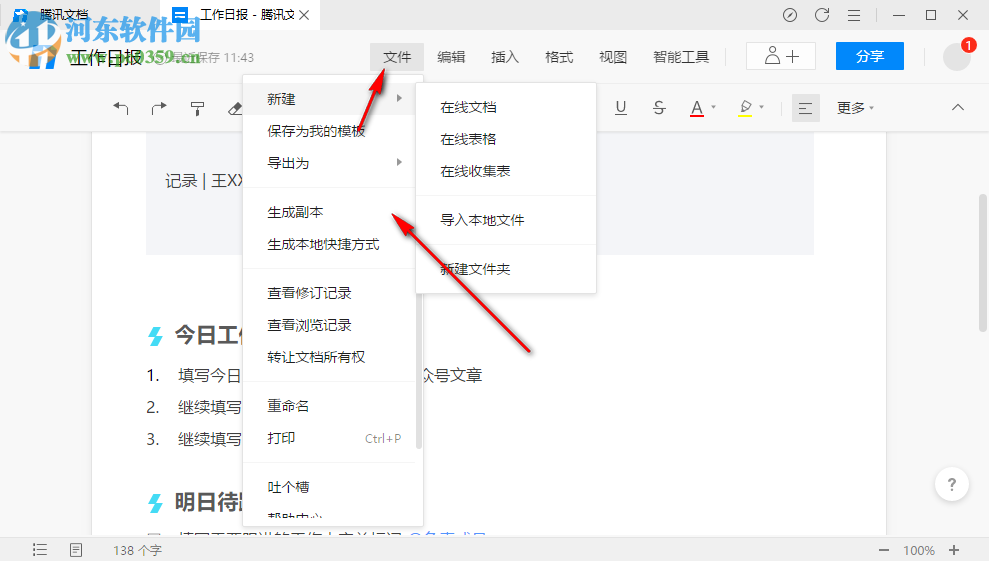Click the redo arrow icon

click(159, 109)
